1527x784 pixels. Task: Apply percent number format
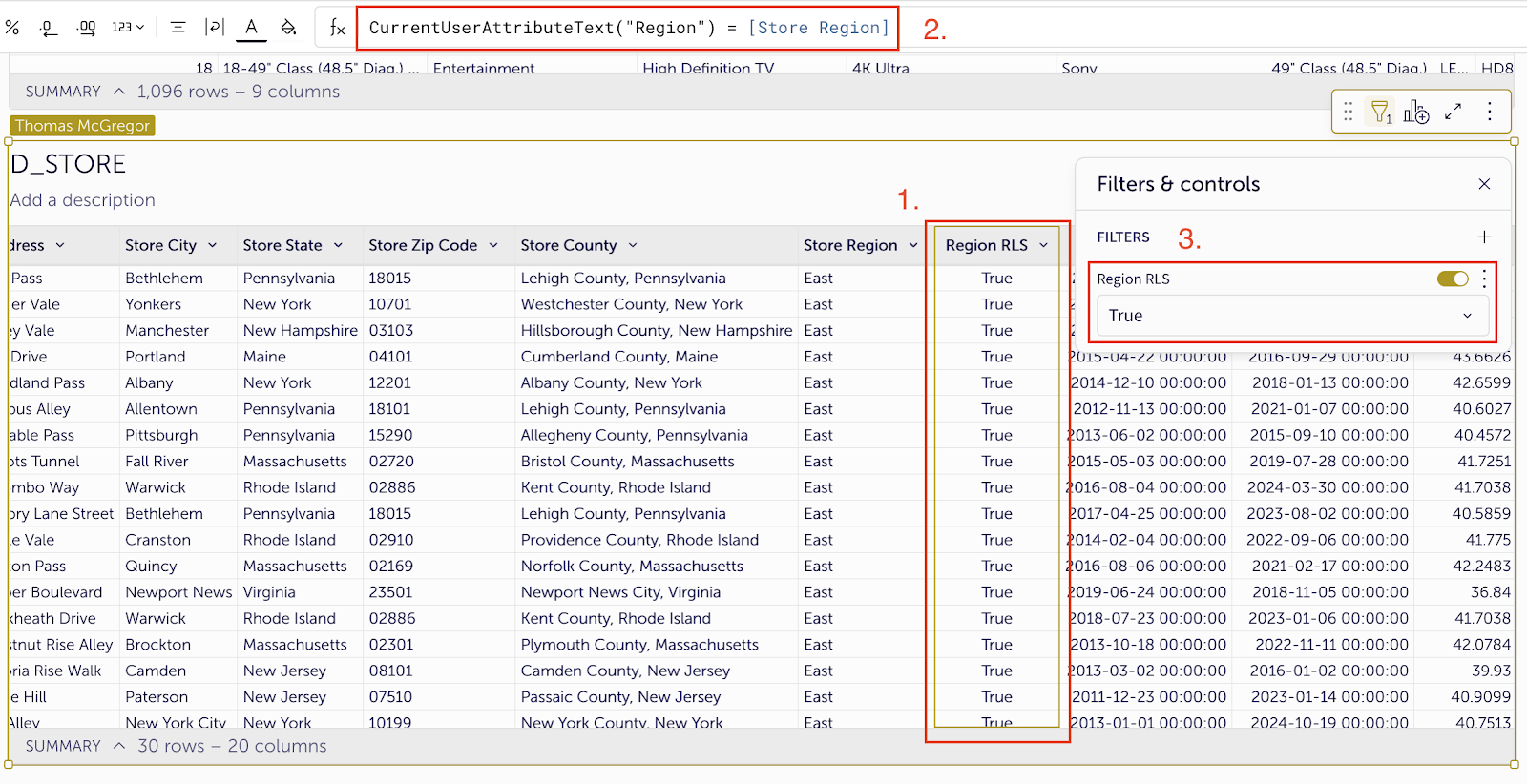click(x=12, y=28)
